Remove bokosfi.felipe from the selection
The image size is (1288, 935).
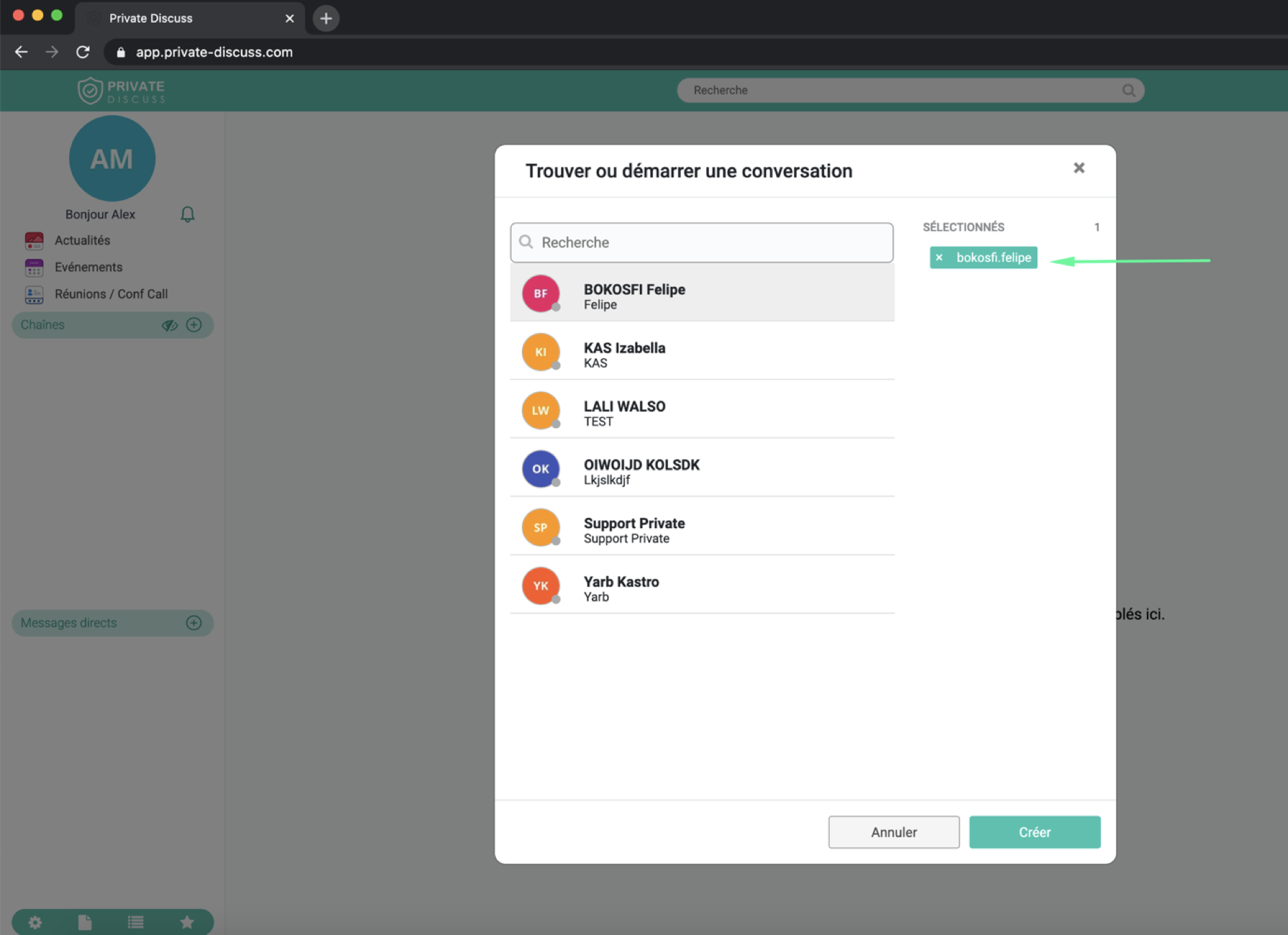point(938,258)
